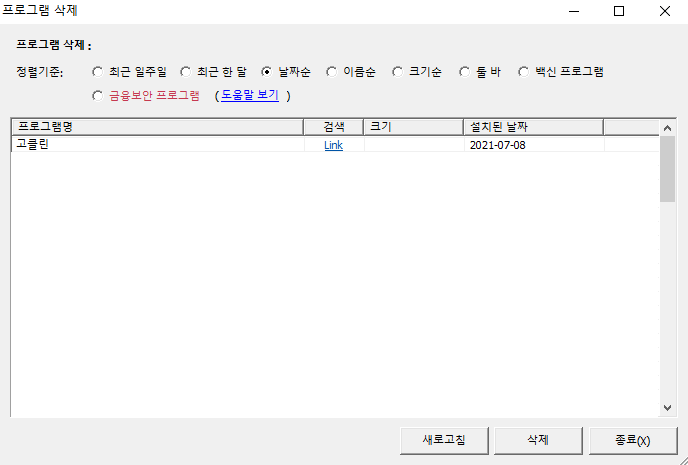Image resolution: width=688 pixels, height=465 pixels.
Task: Maximize the 프로그램 삭제 window
Action: tap(619, 11)
